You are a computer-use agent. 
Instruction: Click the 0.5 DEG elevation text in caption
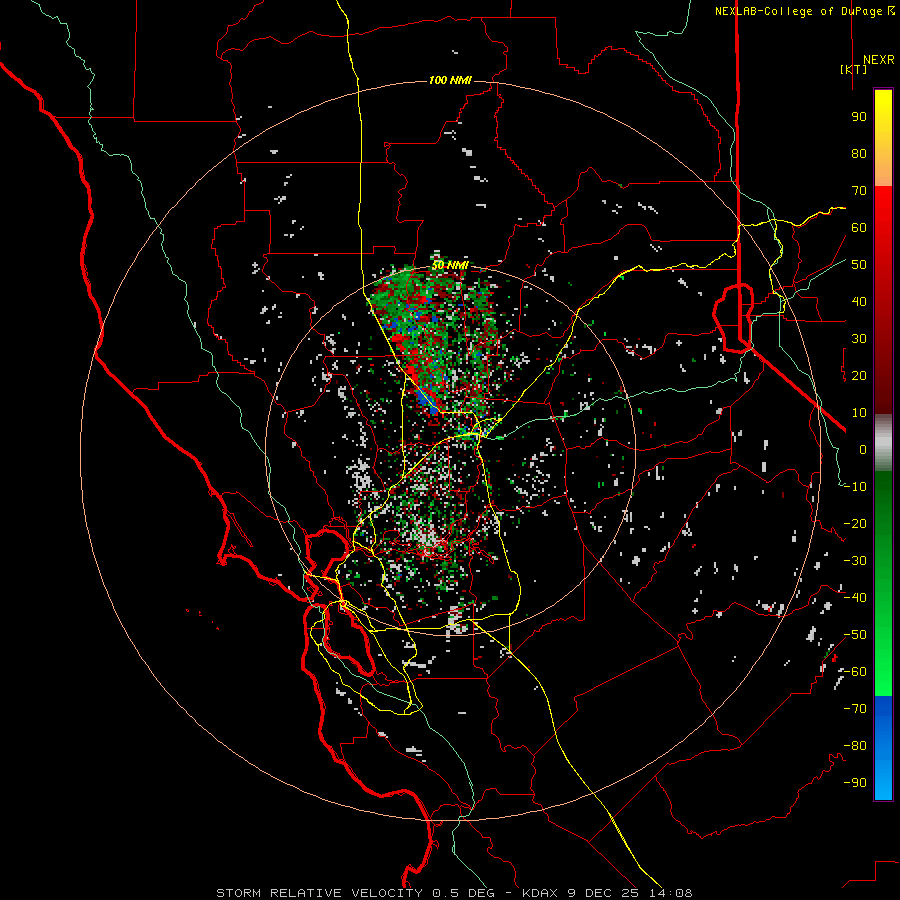pyautogui.click(x=464, y=893)
